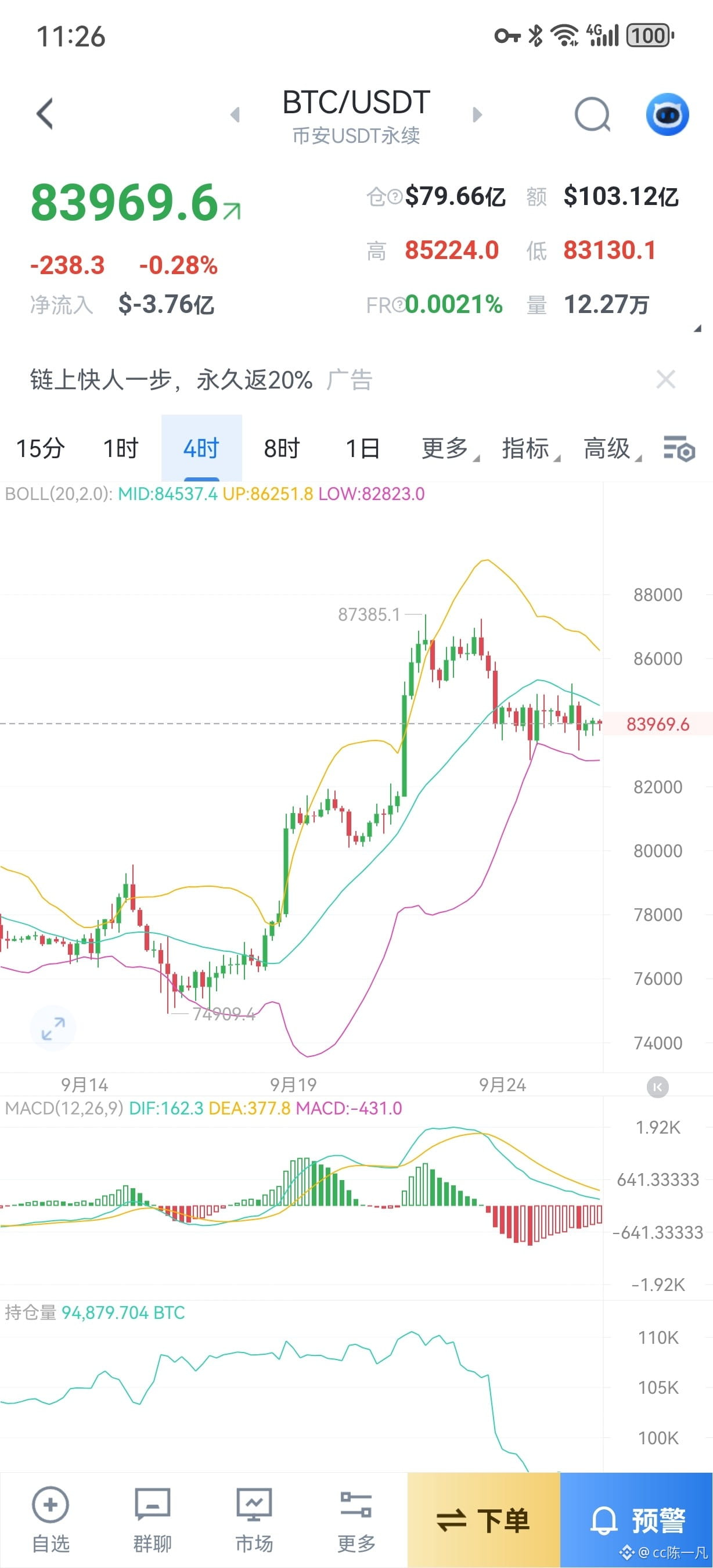The width and height of the screenshot is (713, 1568).
Task: Dismiss the 链上快人一步 ad banner
Action: pyautogui.click(x=666, y=379)
